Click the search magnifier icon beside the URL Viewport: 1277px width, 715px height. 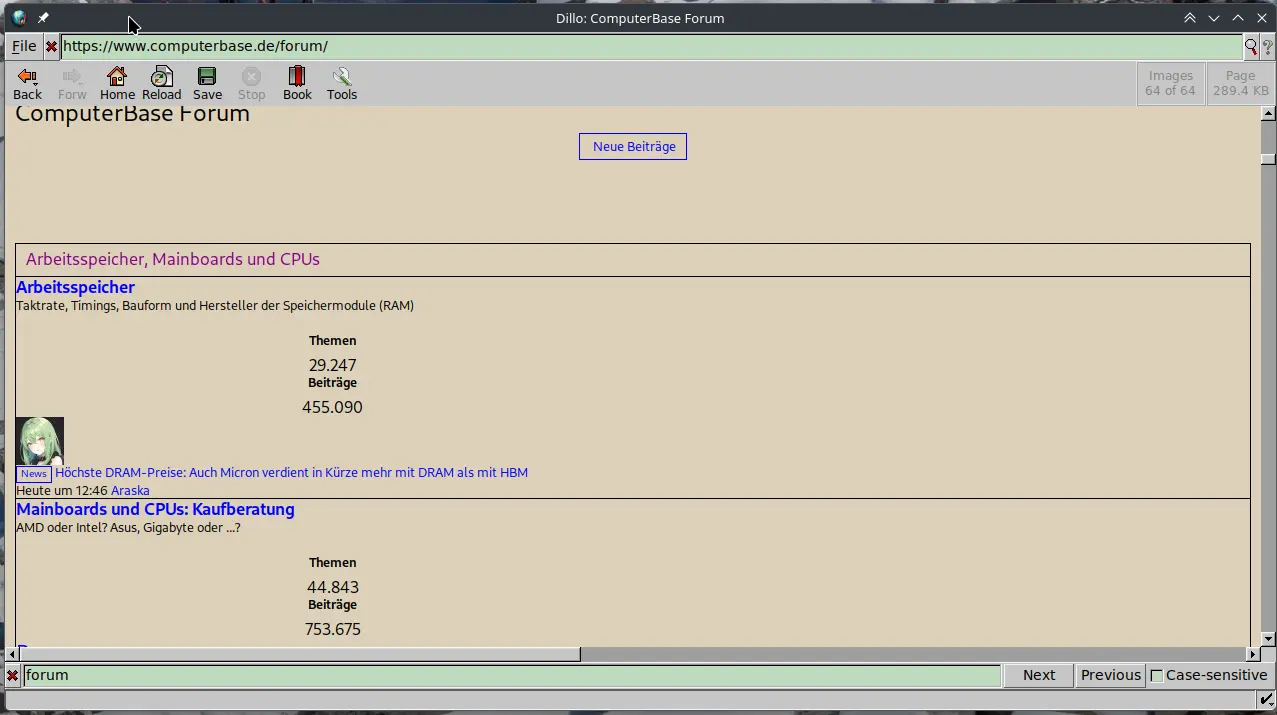1249,46
